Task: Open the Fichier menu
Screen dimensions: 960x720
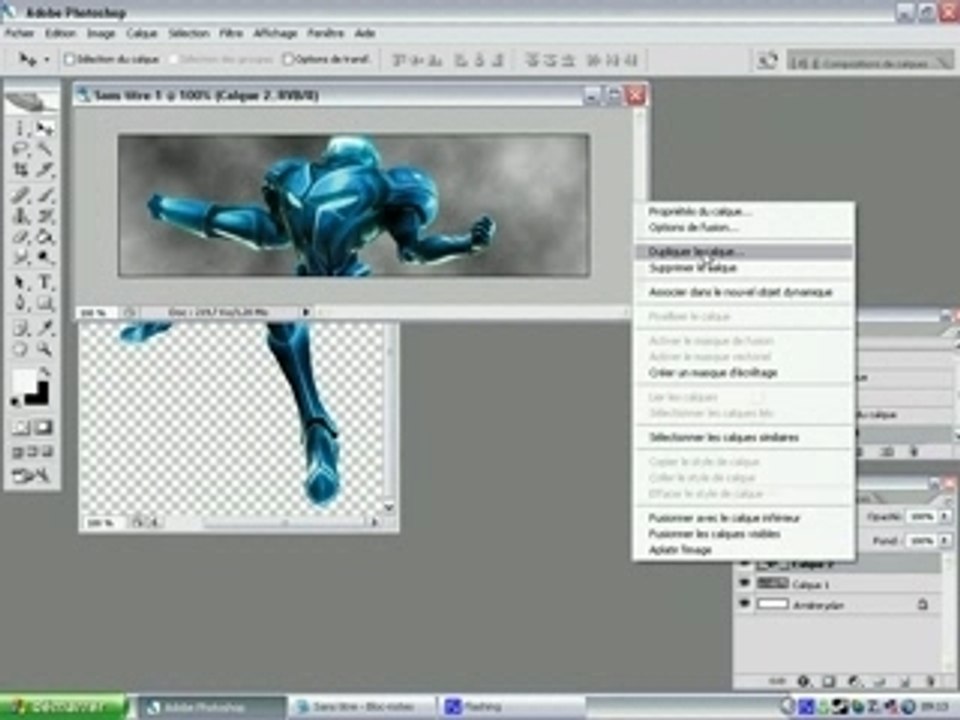Action: click(20, 33)
